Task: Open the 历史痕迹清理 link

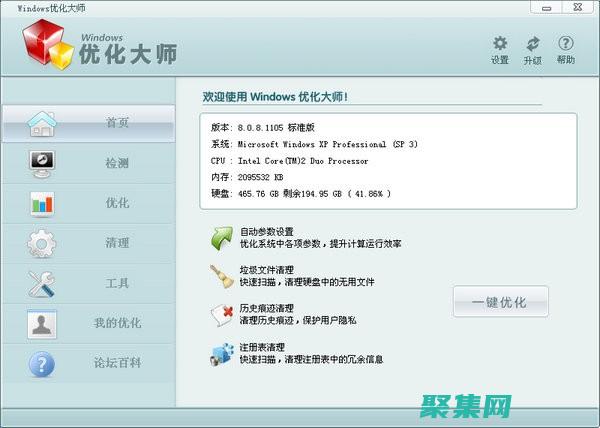Action: [267, 308]
